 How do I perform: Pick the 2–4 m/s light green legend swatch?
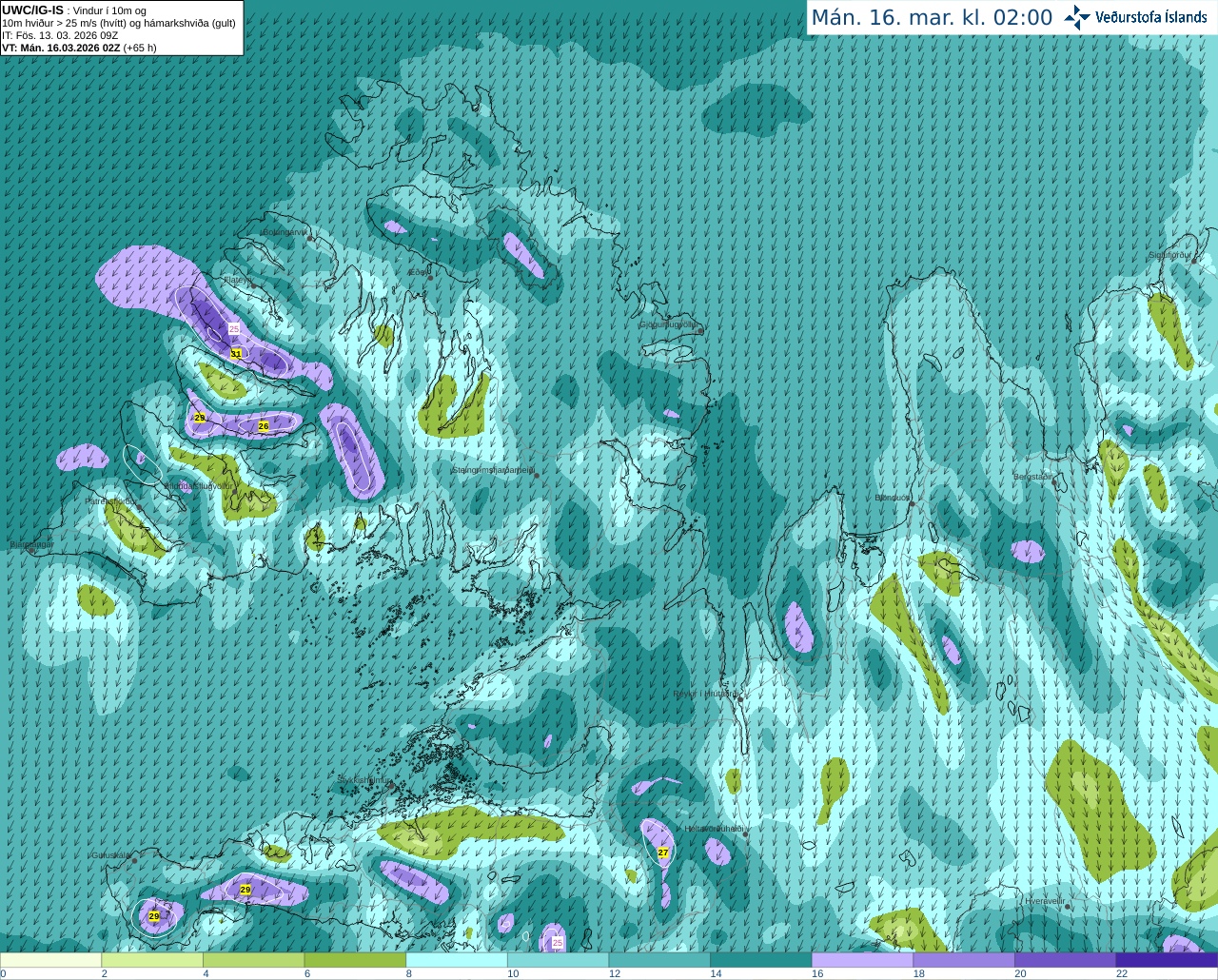click(x=152, y=960)
